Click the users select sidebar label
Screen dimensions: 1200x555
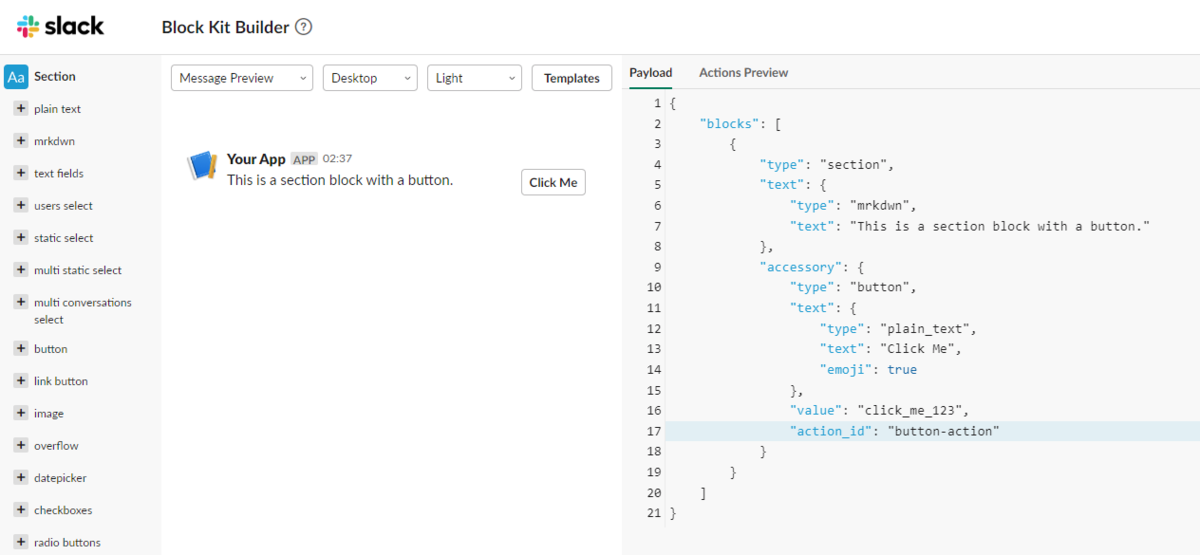63,205
